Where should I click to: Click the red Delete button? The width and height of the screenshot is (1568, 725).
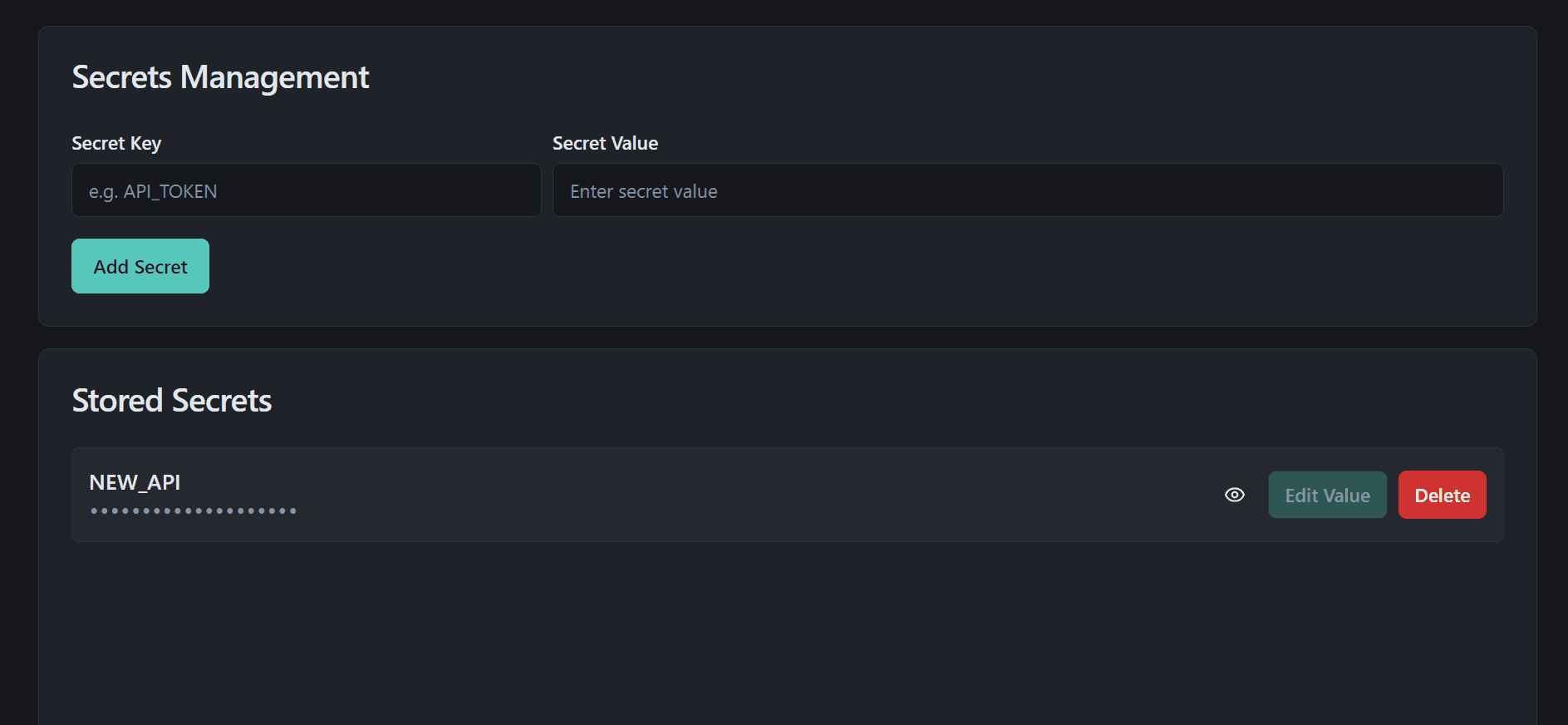[1442, 495]
